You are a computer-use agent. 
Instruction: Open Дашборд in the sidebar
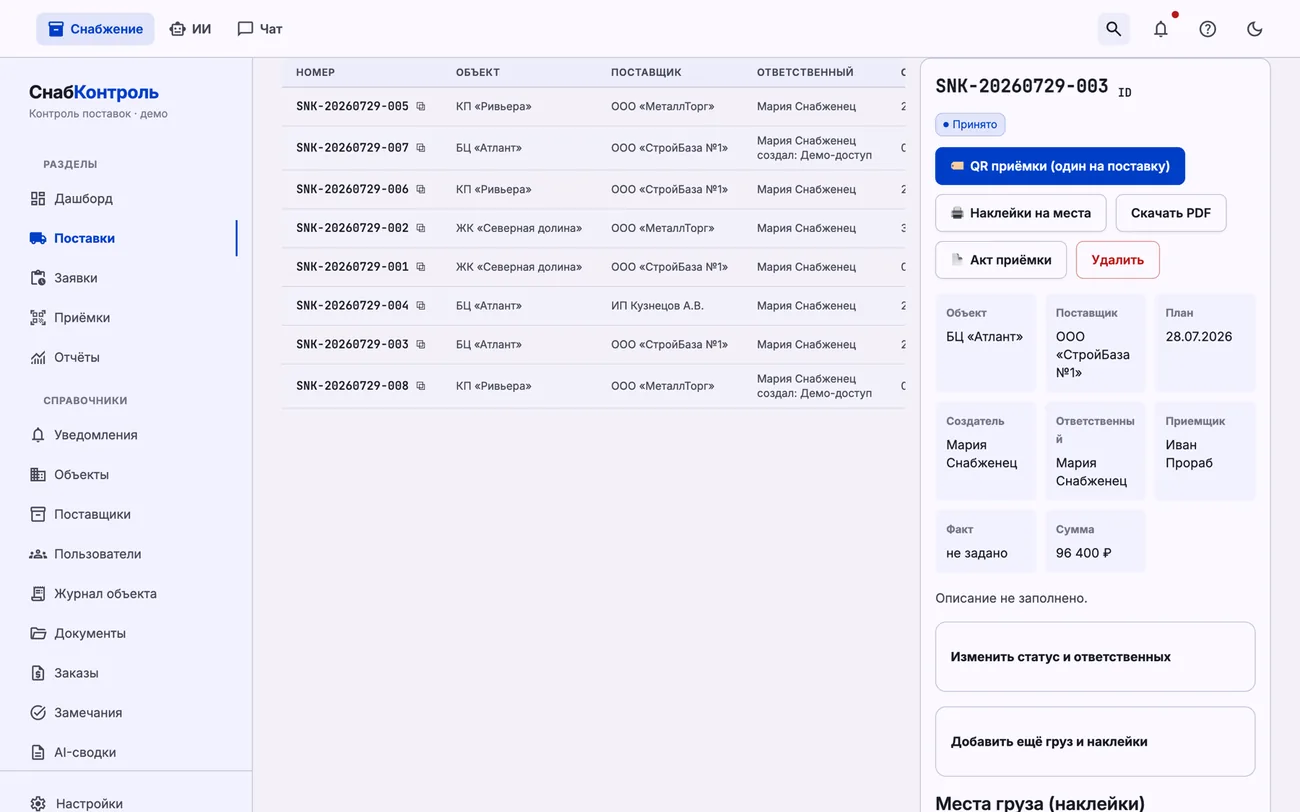pos(83,199)
